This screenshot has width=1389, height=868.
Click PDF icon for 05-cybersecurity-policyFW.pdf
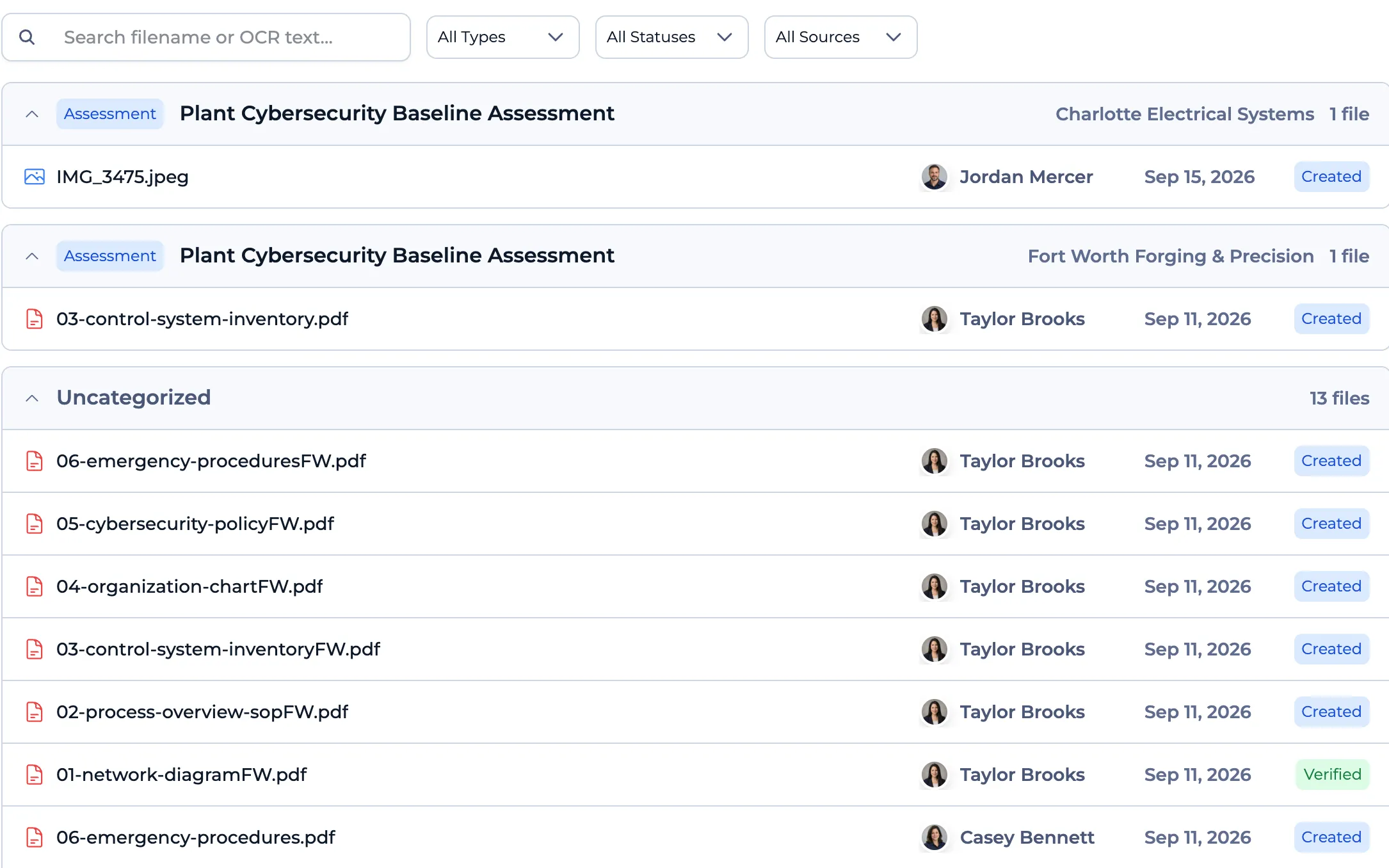pos(35,524)
